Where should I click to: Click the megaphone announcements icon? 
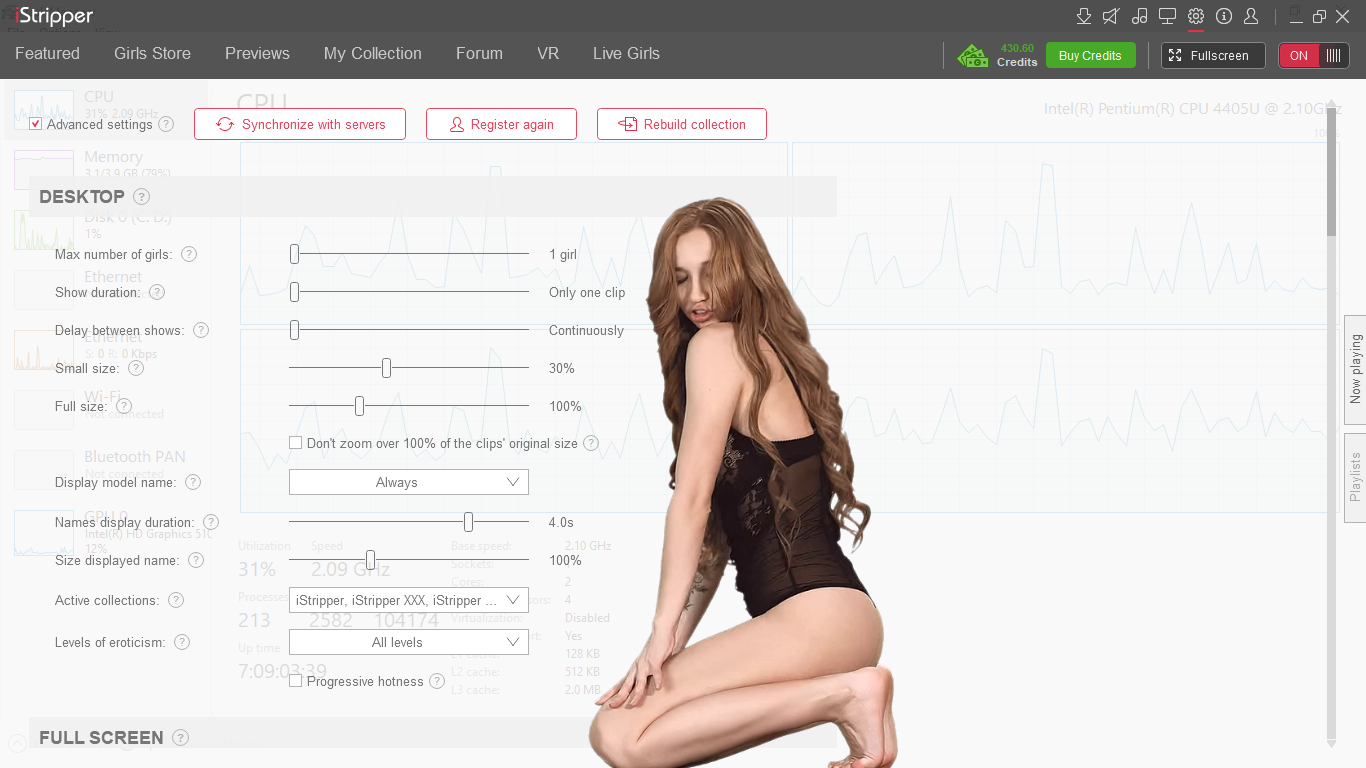coord(1111,16)
